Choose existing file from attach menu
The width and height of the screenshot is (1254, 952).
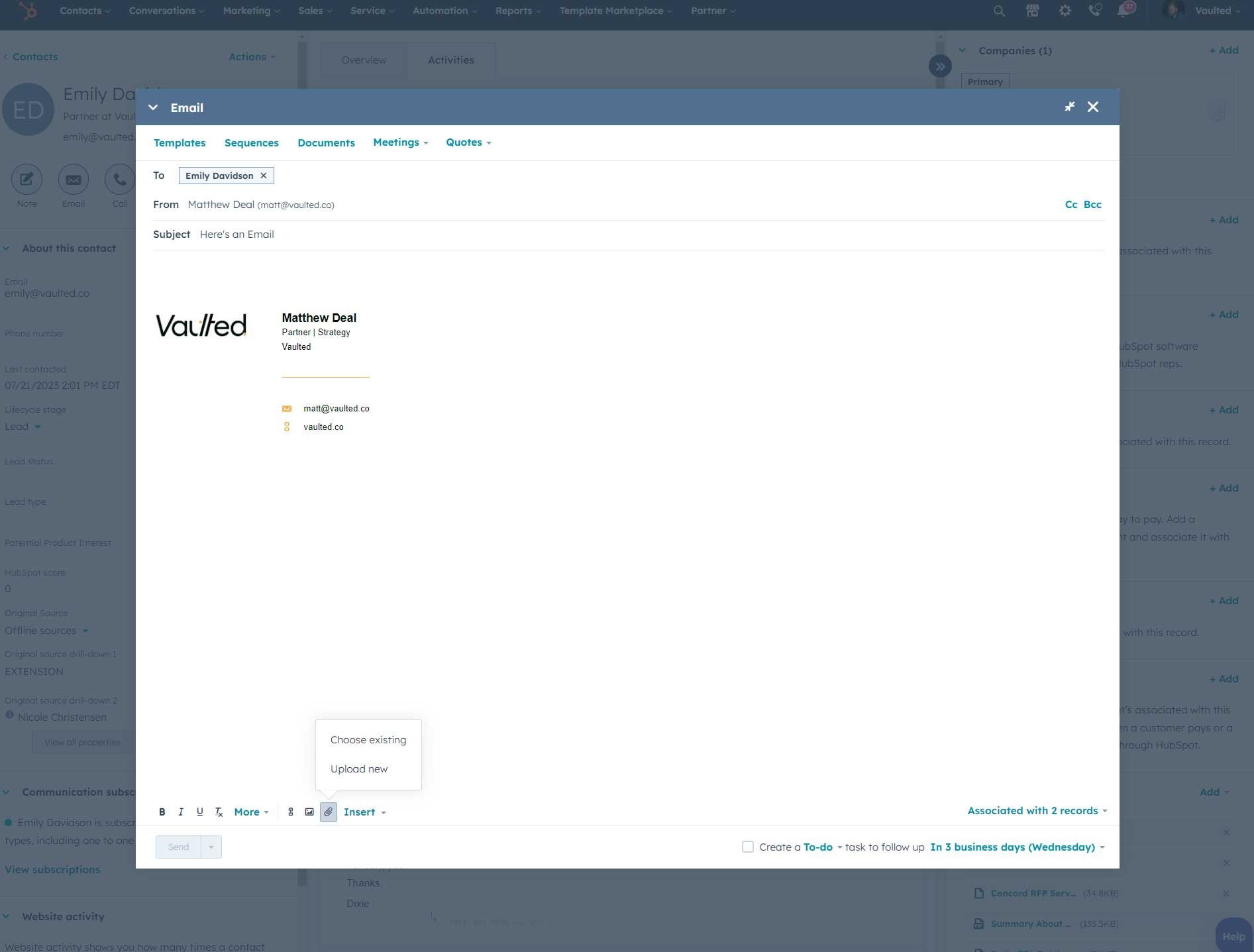click(368, 740)
